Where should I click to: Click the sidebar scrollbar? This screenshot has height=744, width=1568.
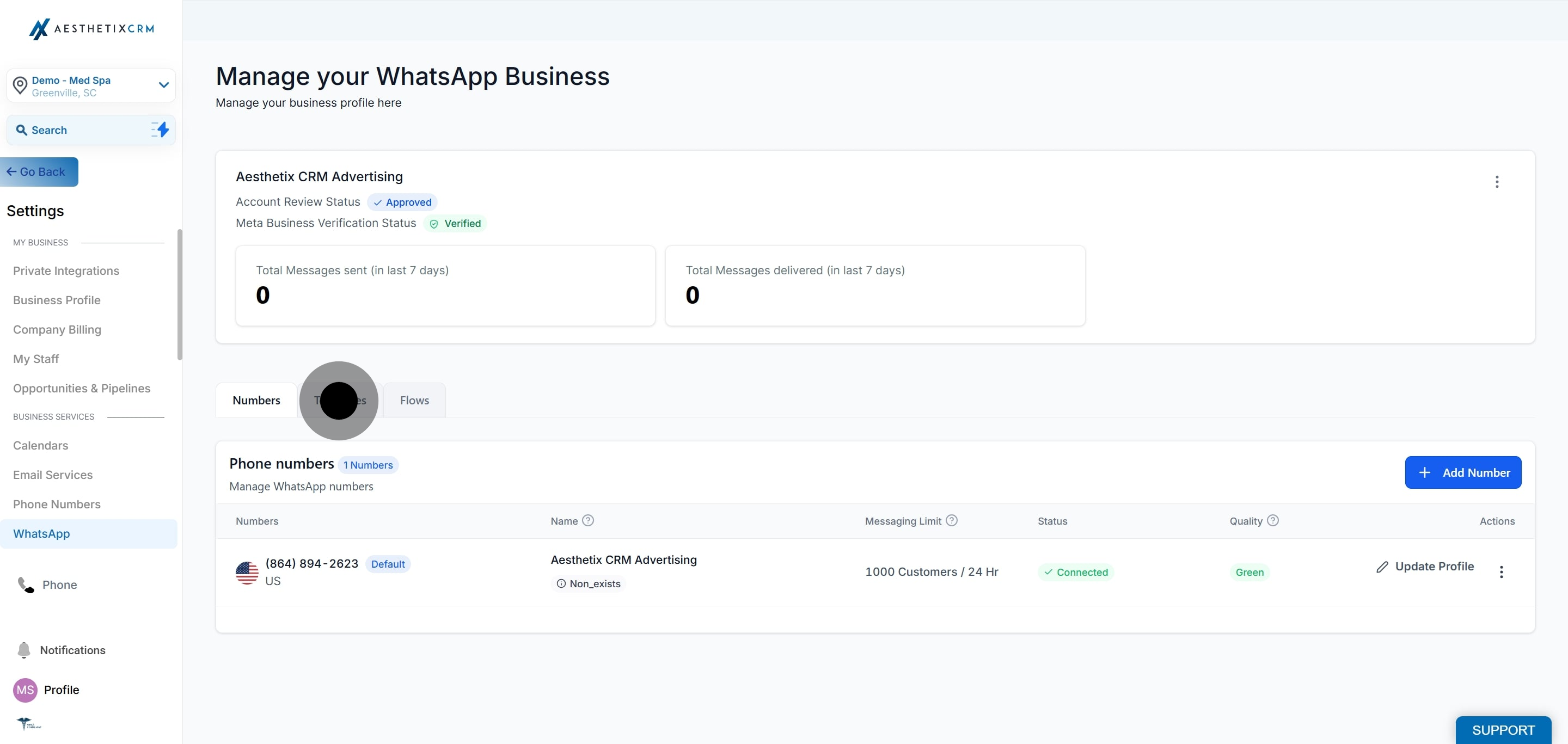180,294
